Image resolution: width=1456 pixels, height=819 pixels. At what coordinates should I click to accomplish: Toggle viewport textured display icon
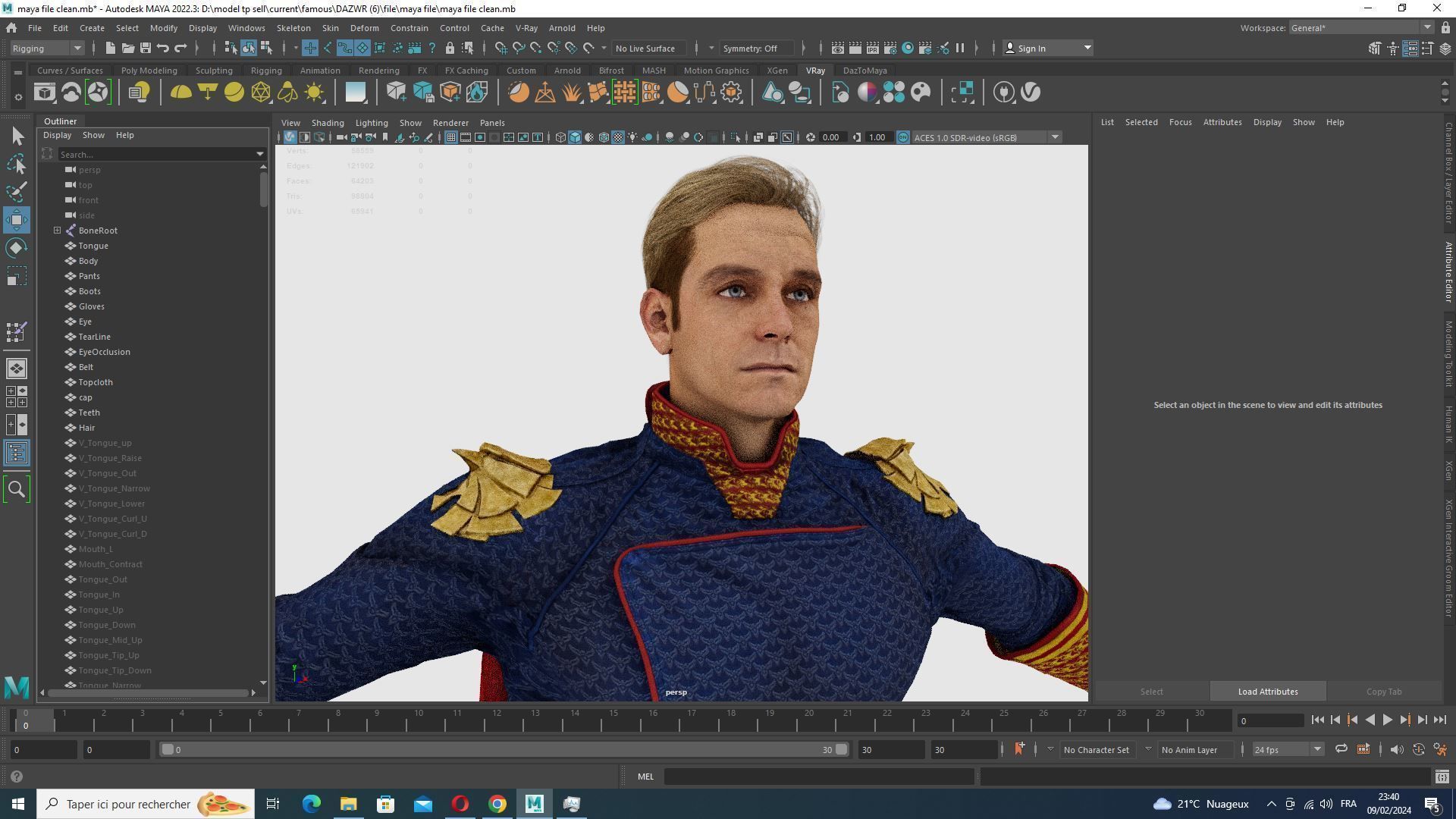pyautogui.click(x=619, y=137)
